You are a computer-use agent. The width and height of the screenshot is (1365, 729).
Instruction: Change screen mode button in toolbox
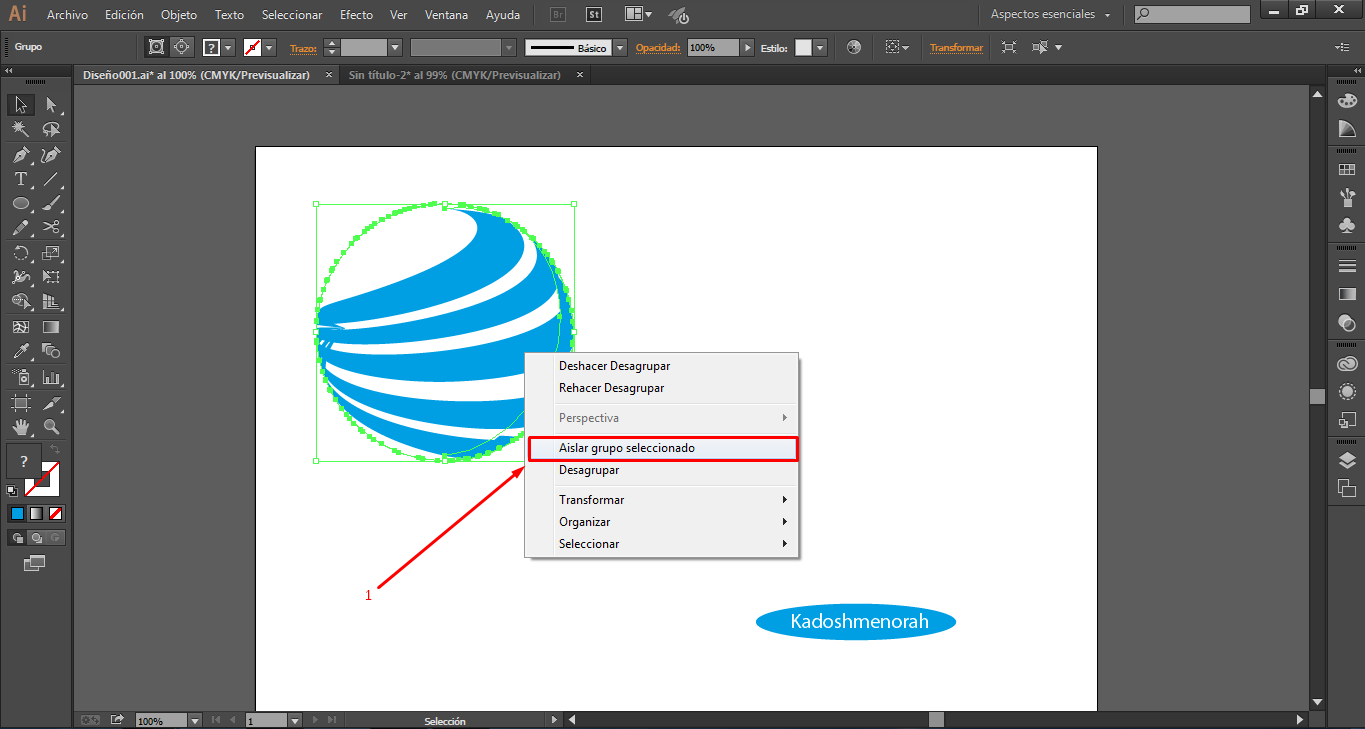(35, 564)
